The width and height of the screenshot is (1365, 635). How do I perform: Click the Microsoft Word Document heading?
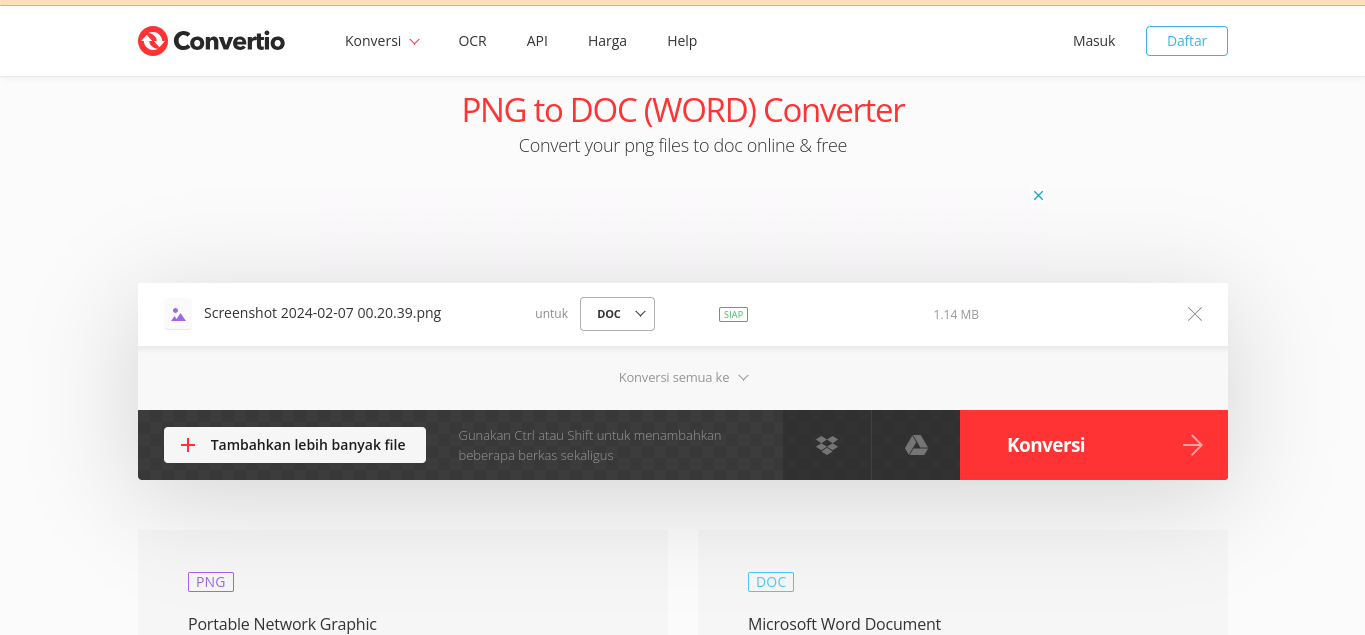(x=844, y=624)
